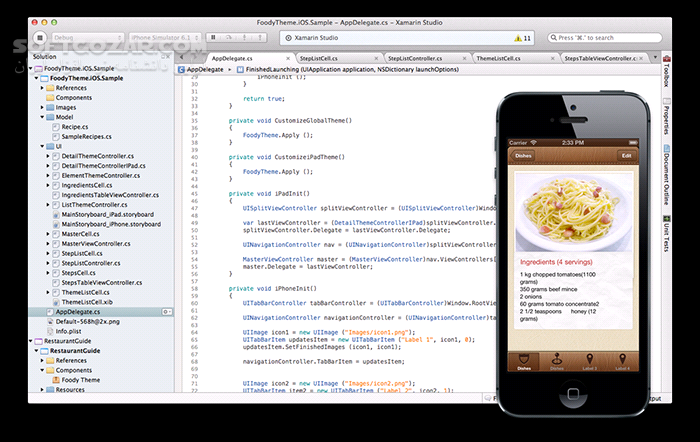This screenshot has width=700, height=442.
Task: Click the search field in toolbar
Action: (x=605, y=38)
